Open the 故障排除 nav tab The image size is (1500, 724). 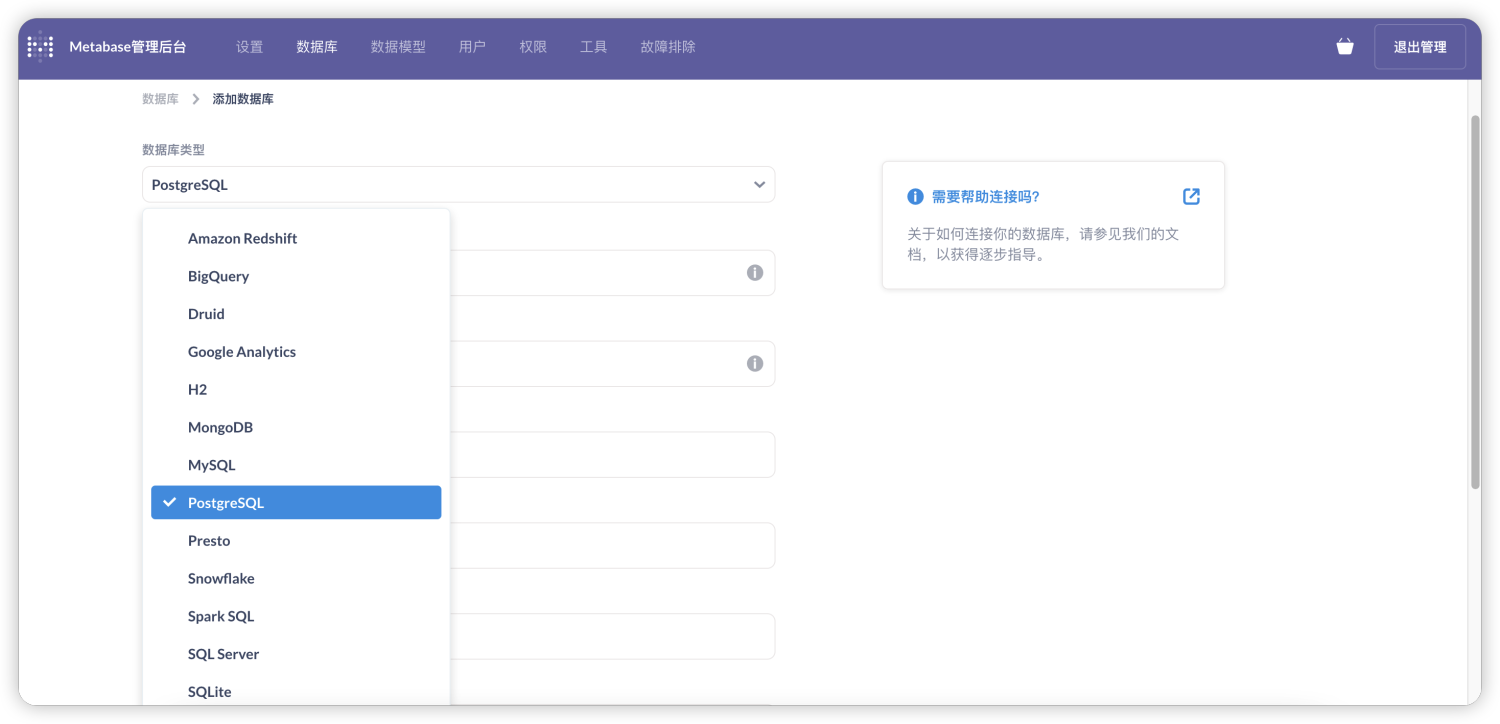click(x=668, y=47)
